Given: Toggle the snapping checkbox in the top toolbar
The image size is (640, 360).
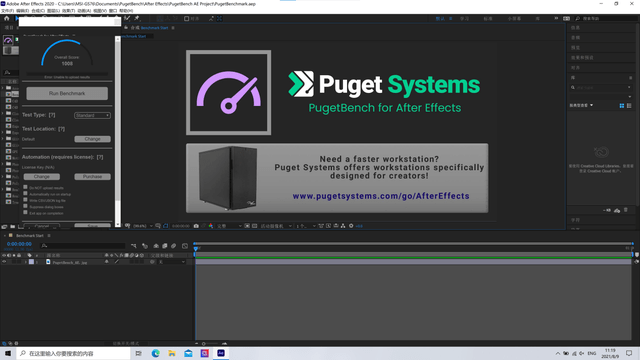Looking at the screenshot, I should click(x=187, y=19).
